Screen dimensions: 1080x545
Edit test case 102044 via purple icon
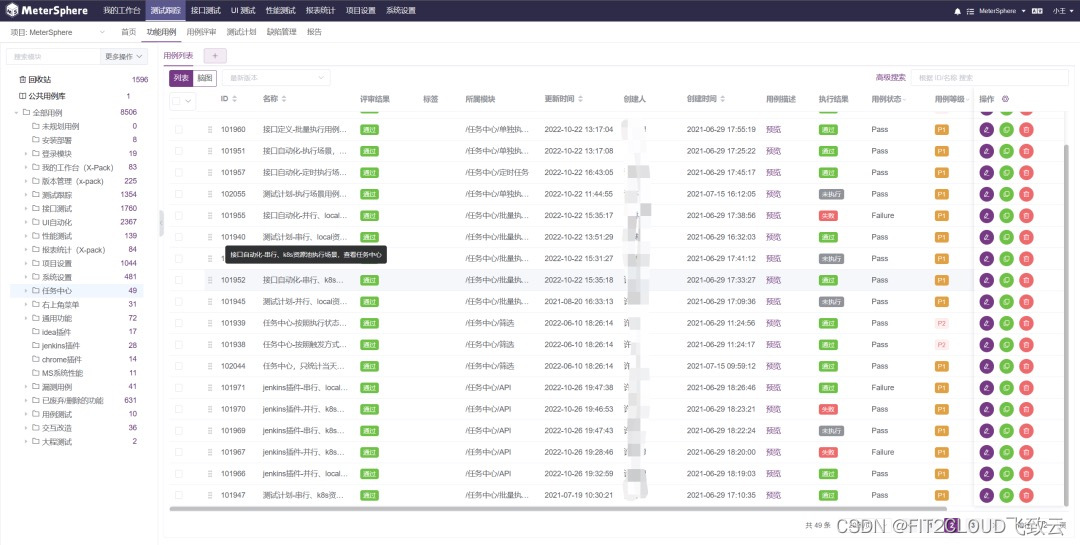(x=986, y=366)
